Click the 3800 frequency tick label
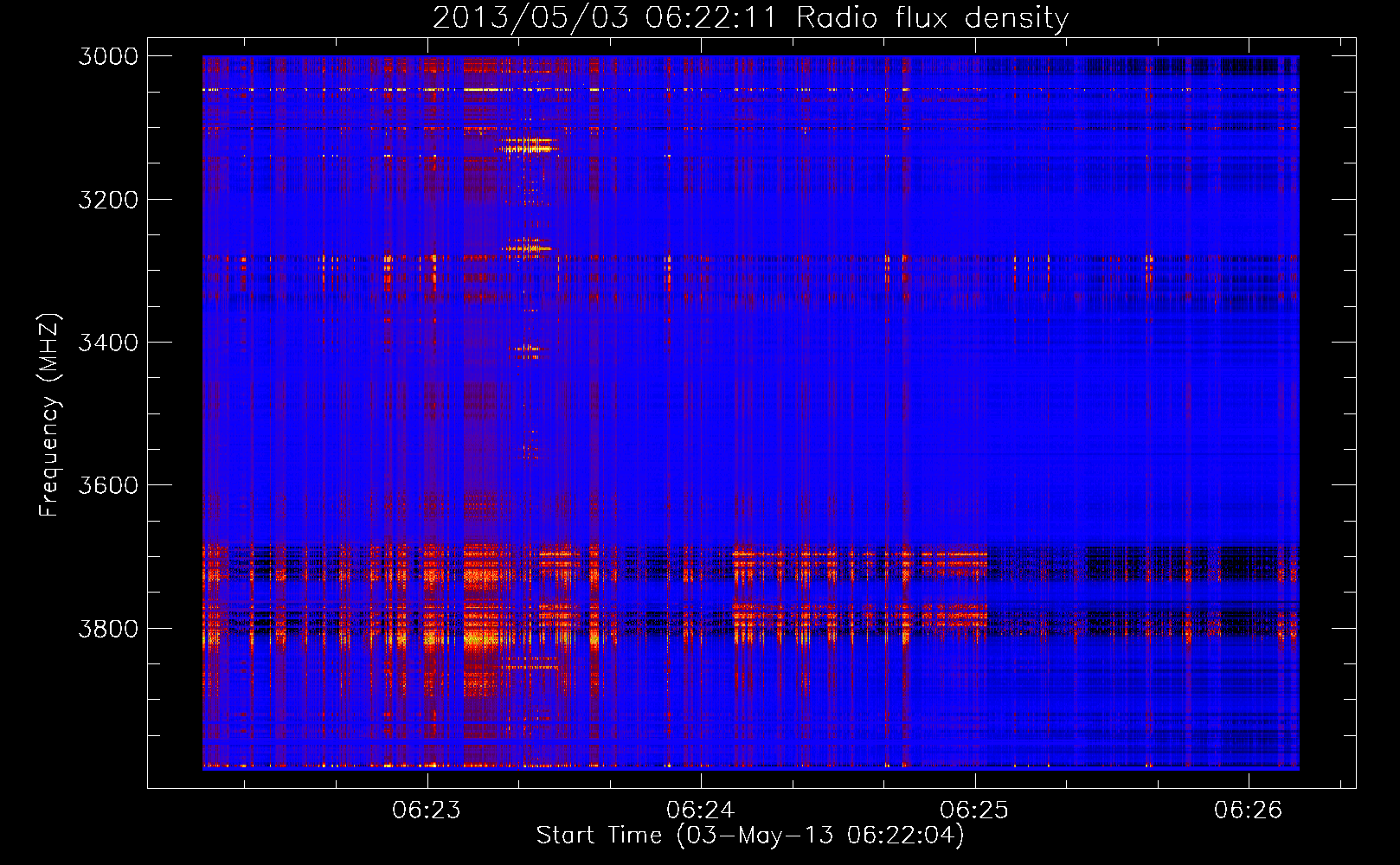The height and width of the screenshot is (865, 1400). [108, 629]
